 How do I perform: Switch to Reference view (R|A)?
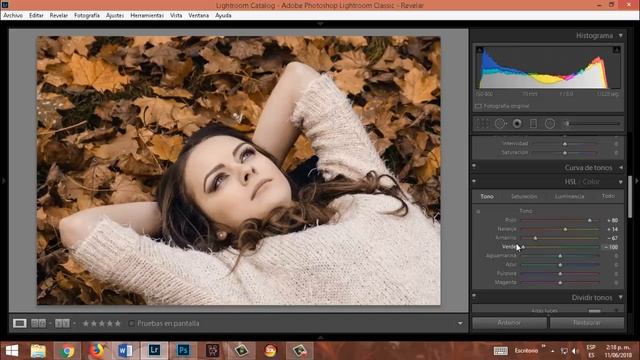39,323
